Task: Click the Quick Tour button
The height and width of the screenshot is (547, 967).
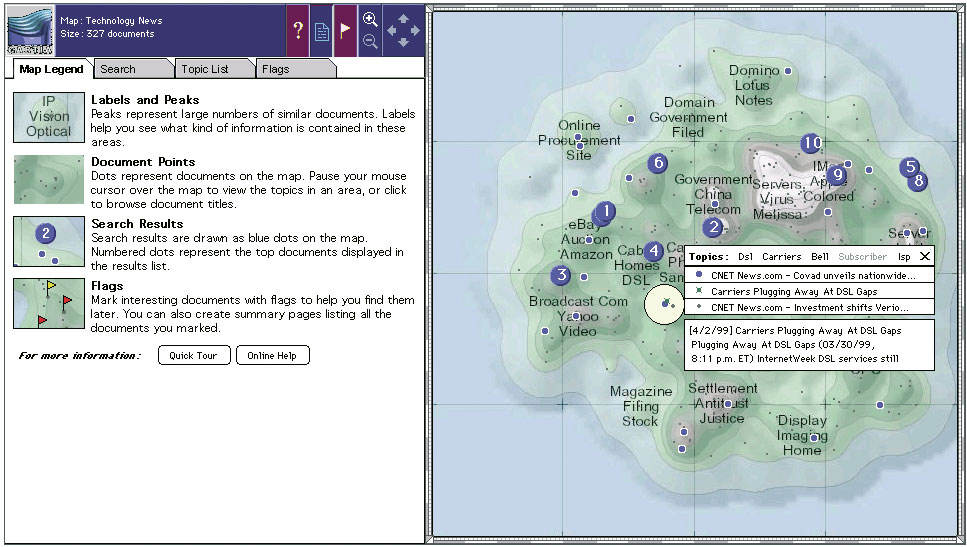Action: (194, 355)
